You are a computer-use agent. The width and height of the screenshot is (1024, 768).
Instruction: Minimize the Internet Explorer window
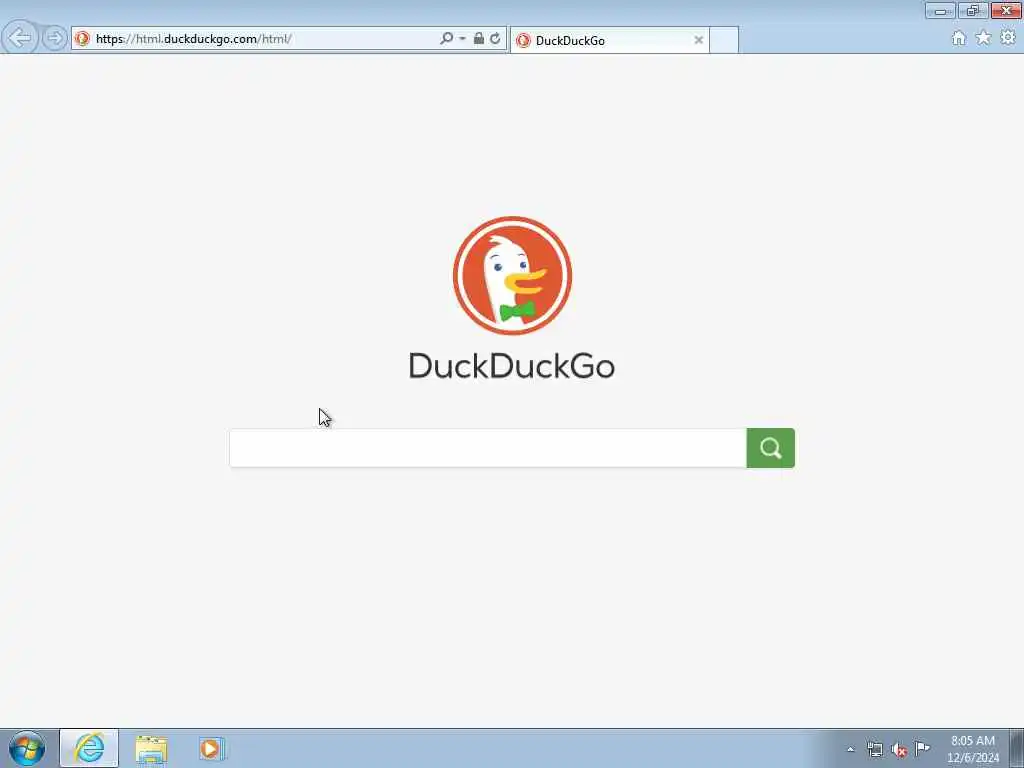pyautogui.click(x=940, y=10)
